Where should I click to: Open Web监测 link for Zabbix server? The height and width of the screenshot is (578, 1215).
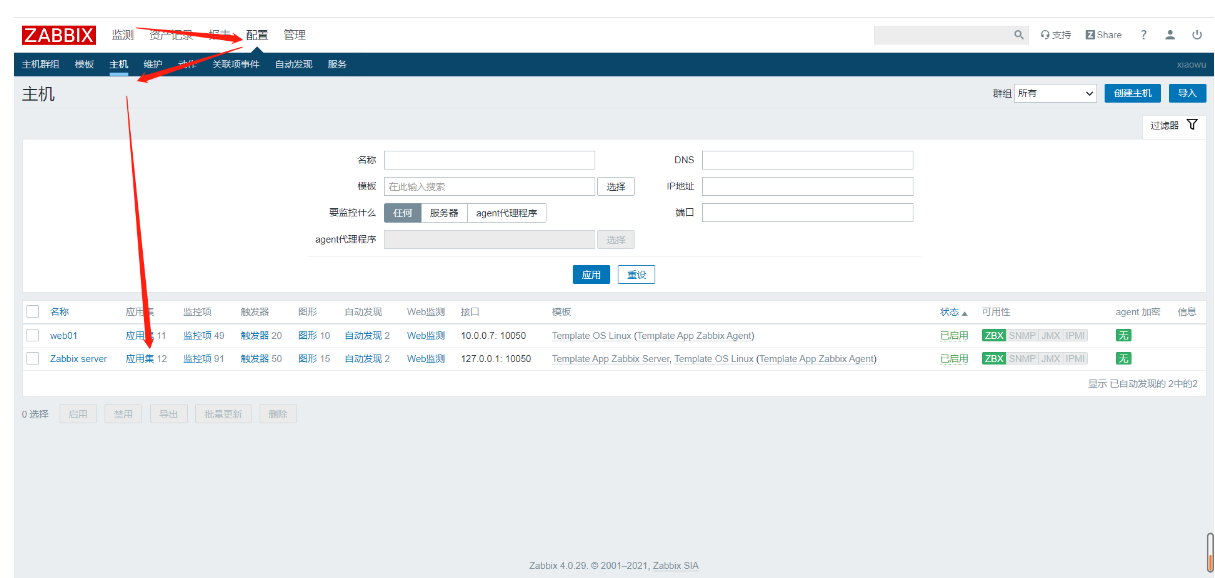(x=426, y=358)
